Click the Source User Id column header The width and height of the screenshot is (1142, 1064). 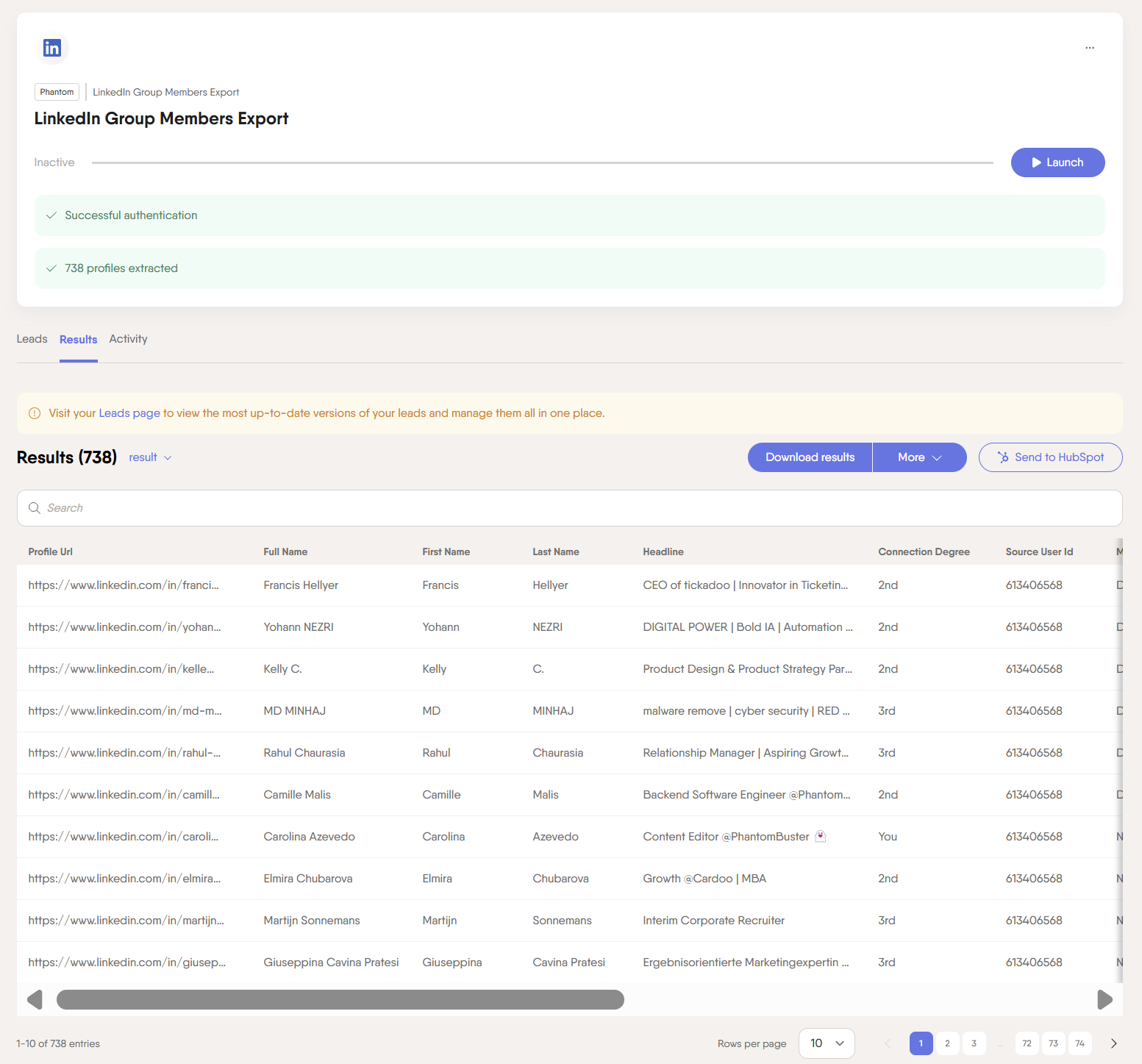[x=1039, y=552]
